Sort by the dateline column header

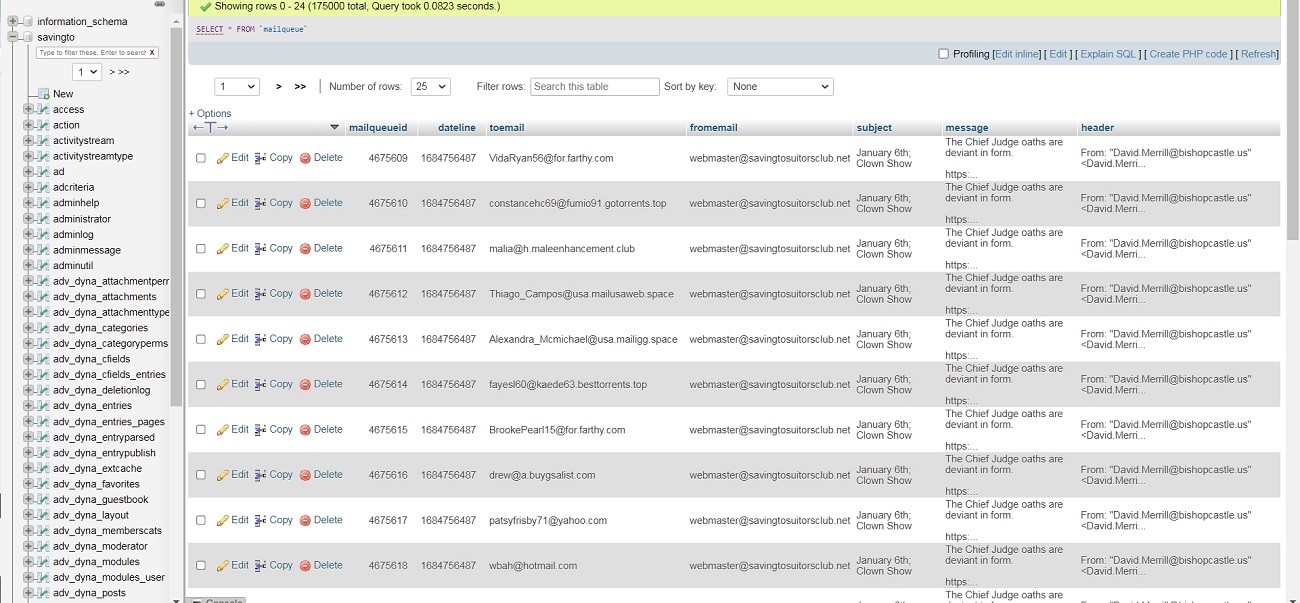tap(456, 128)
